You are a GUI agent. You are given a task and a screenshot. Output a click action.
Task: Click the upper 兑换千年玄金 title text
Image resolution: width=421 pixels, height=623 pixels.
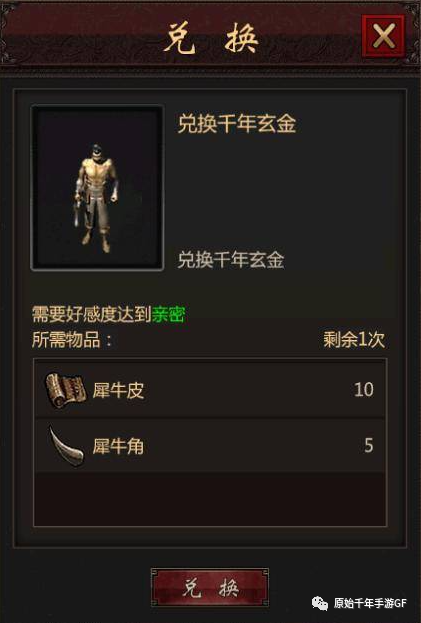237,124
